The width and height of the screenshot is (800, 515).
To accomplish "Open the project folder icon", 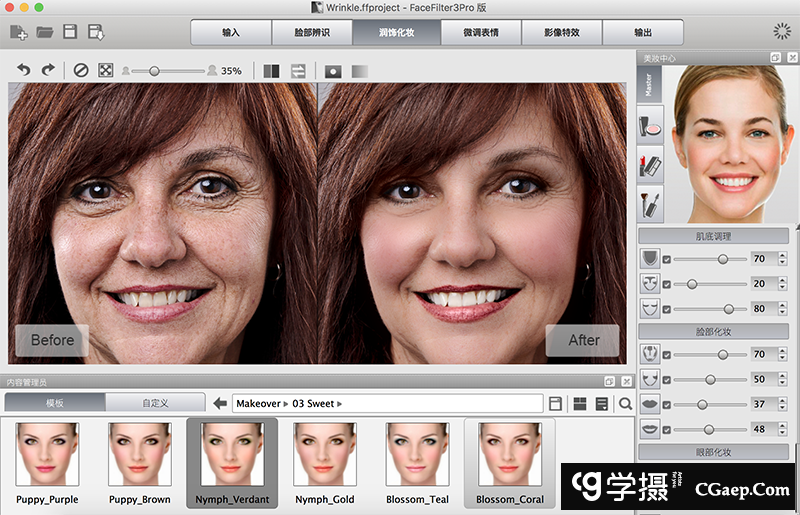I will pyautogui.click(x=45, y=32).
